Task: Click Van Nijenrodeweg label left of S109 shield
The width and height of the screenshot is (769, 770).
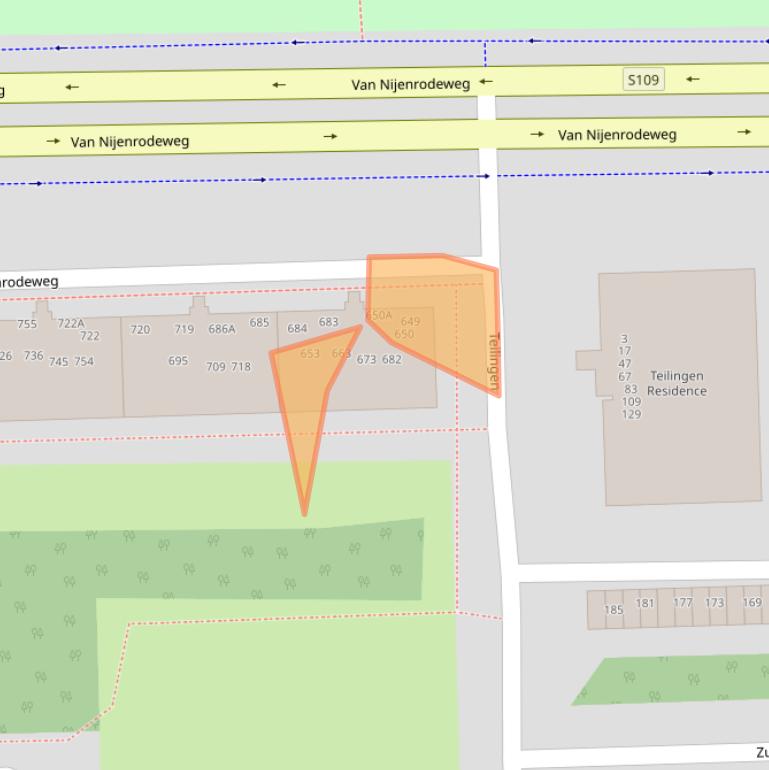Action: click(410, 85)
